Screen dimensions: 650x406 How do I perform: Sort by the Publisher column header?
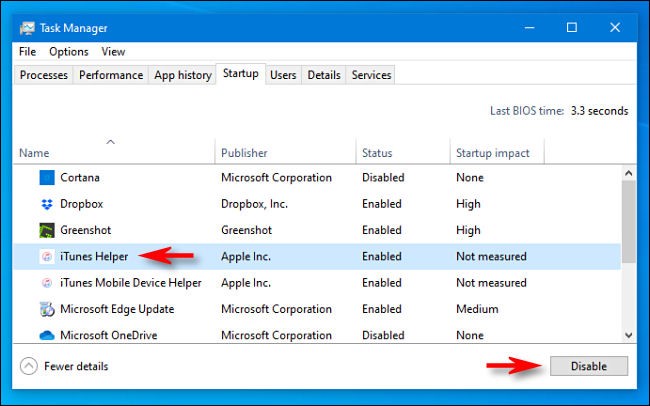285,153
